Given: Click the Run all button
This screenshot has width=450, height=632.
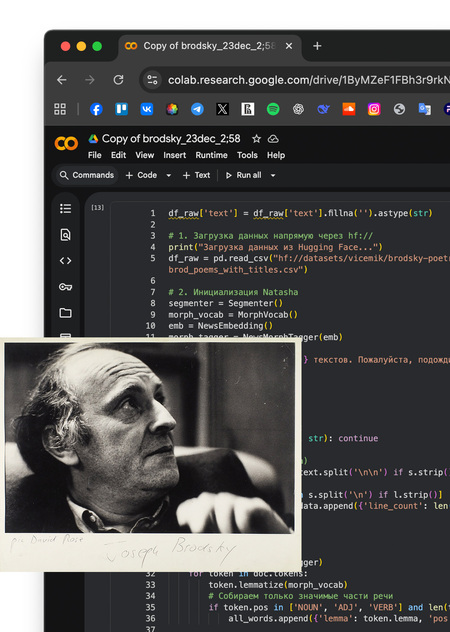Looking at the screenshot, I should click(x=244, y=175).
